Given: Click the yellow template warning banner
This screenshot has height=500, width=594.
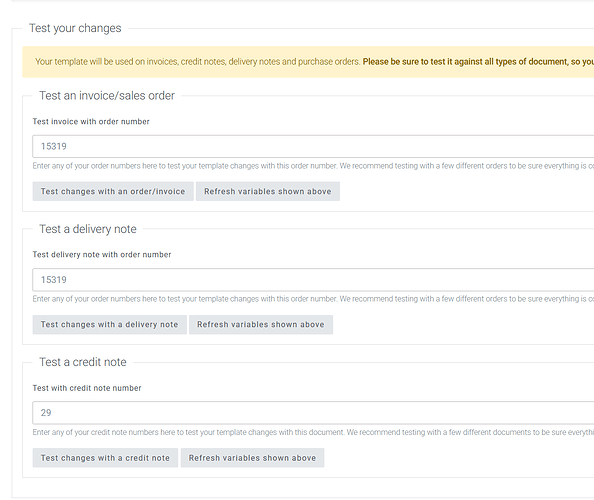Looking at the screenshot, I should point(308,62).
